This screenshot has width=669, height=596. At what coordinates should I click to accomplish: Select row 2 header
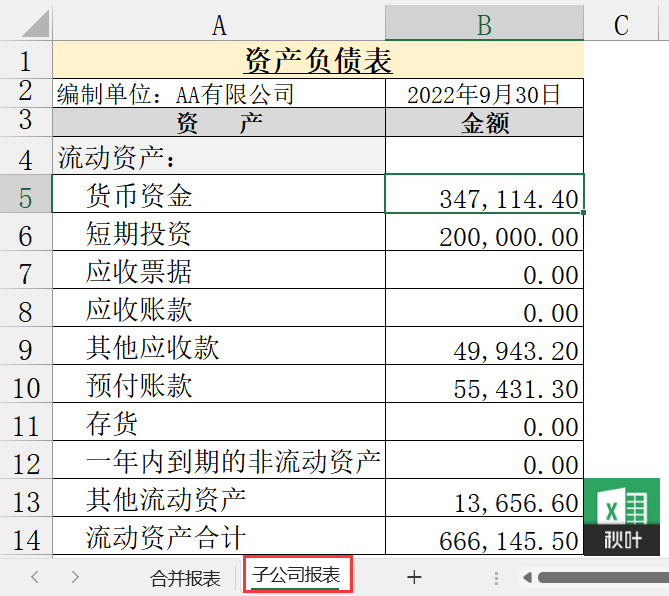coord(26,93)
